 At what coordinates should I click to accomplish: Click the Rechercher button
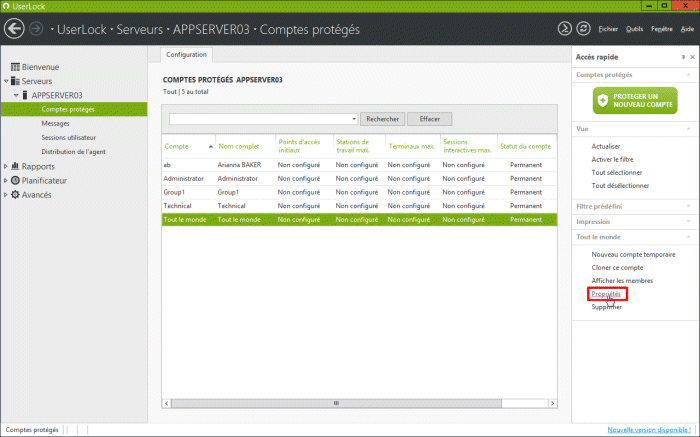(x=383, y=119)
